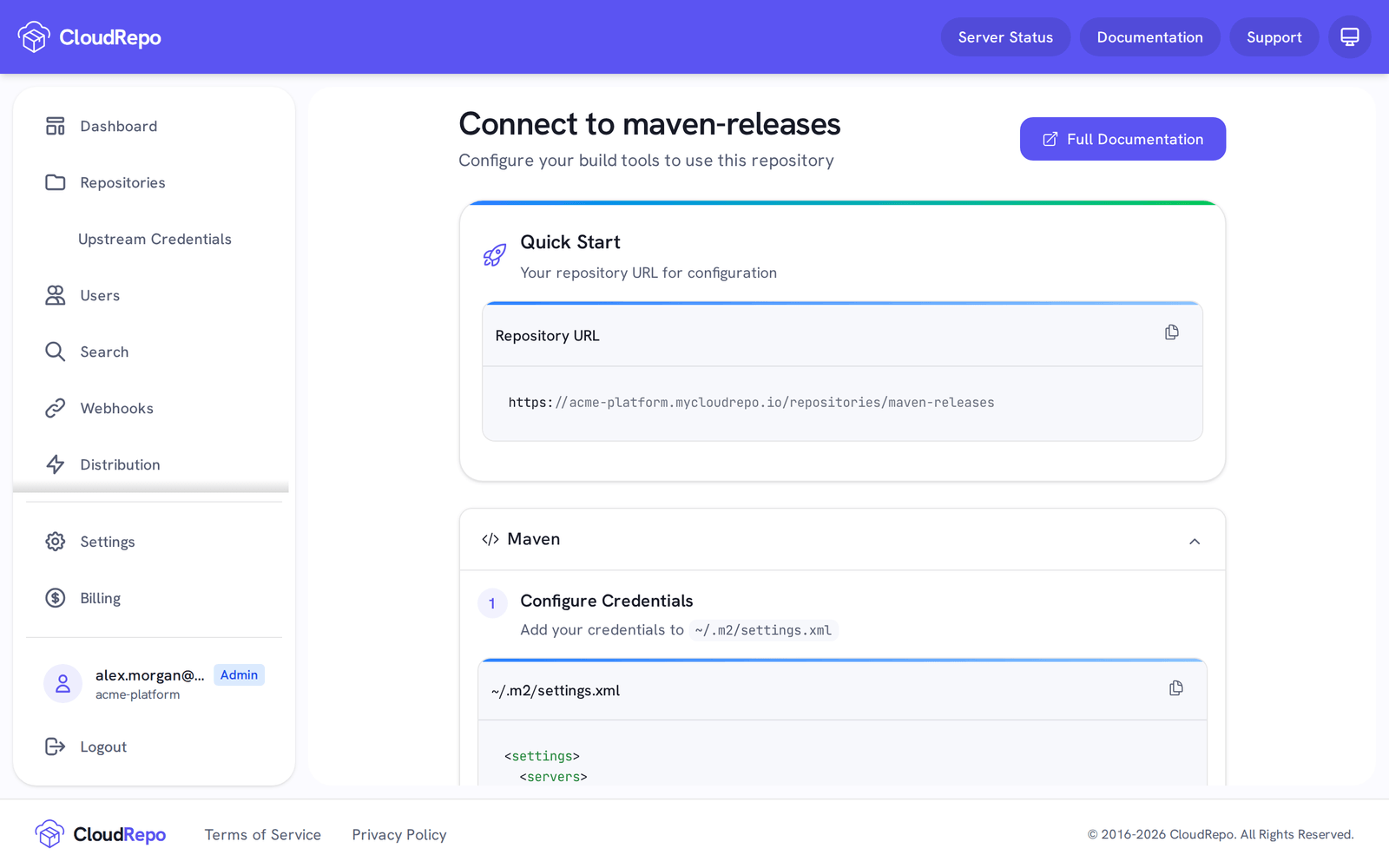Open the monitor display icon in header
The image size is (1389, 868).
(x=1350, y=37)
